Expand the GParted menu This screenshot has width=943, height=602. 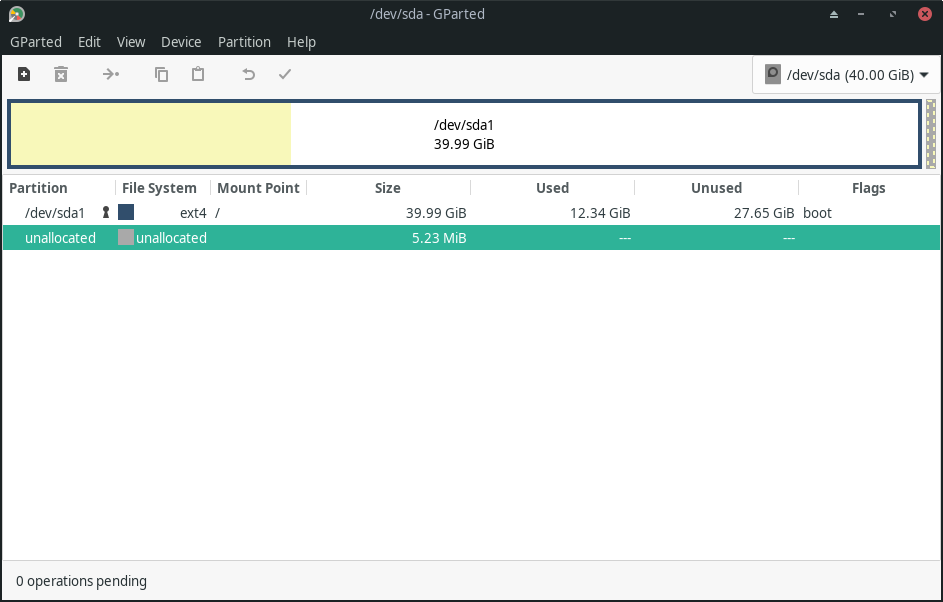pyautogui.click(x=36, y=42)
